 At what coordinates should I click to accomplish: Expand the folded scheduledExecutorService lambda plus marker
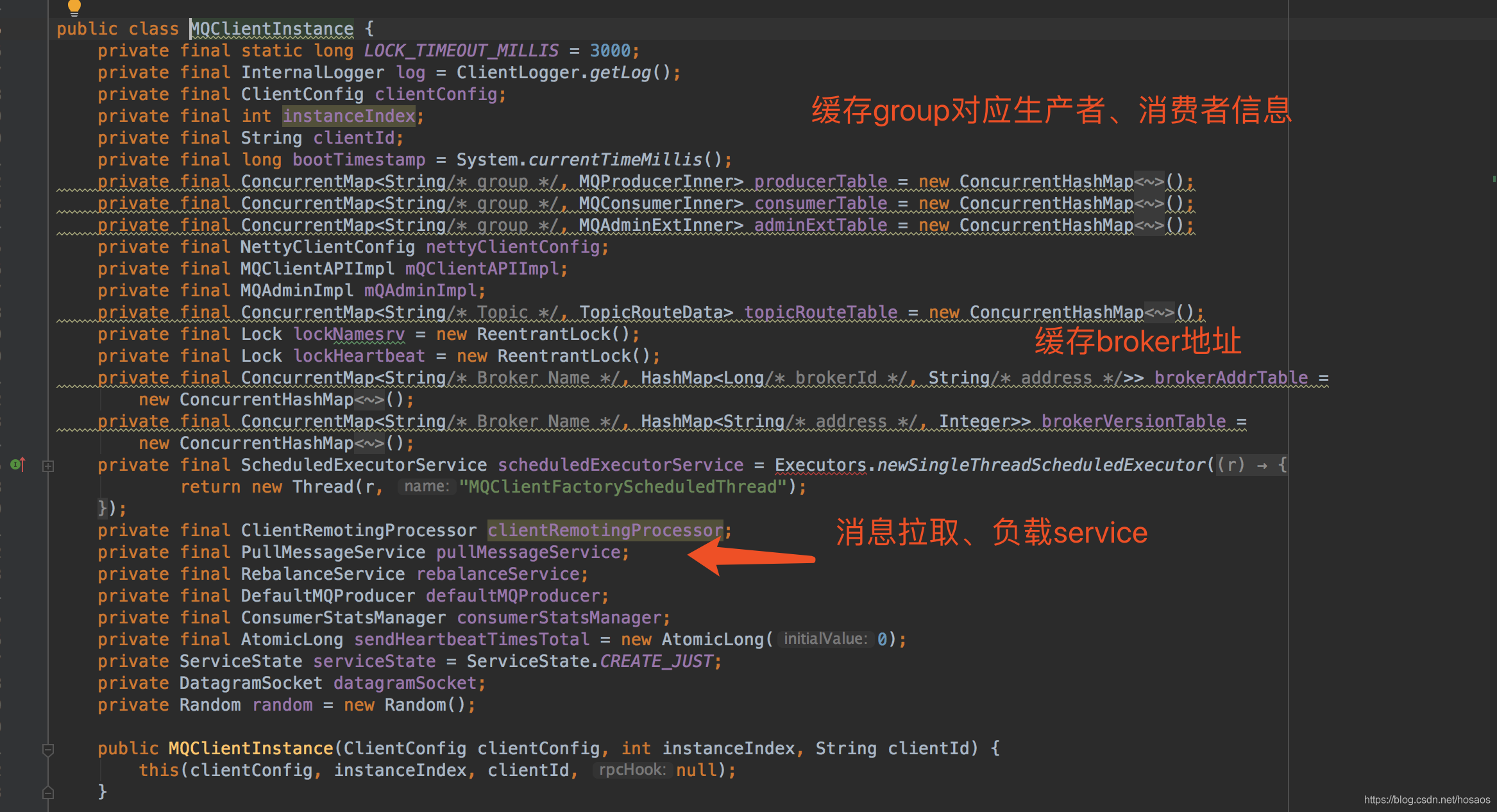pyautogui.click(x=48, y=466)
